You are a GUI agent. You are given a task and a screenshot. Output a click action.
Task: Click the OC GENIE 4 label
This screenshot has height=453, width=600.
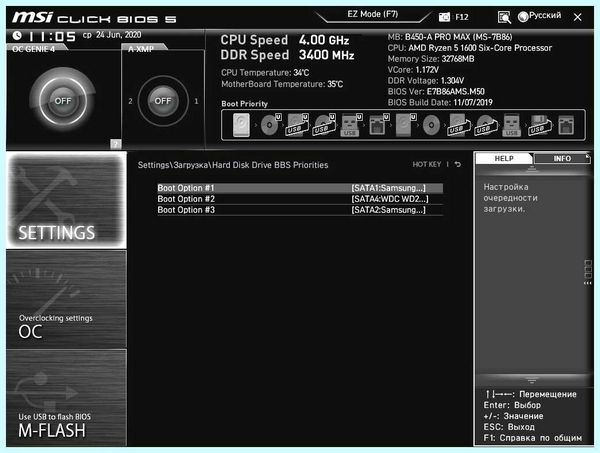point(34,49)
